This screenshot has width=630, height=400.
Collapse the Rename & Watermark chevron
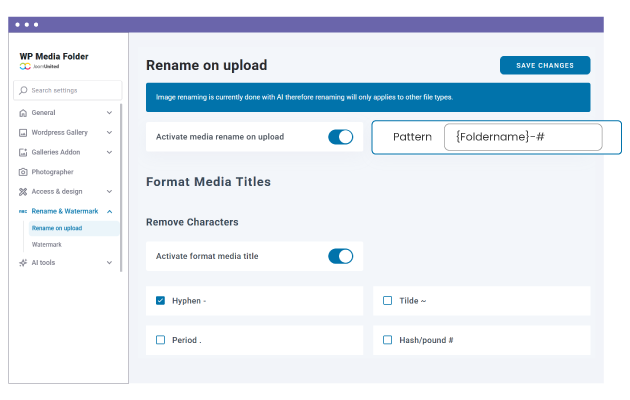click(x=109, y=211)
